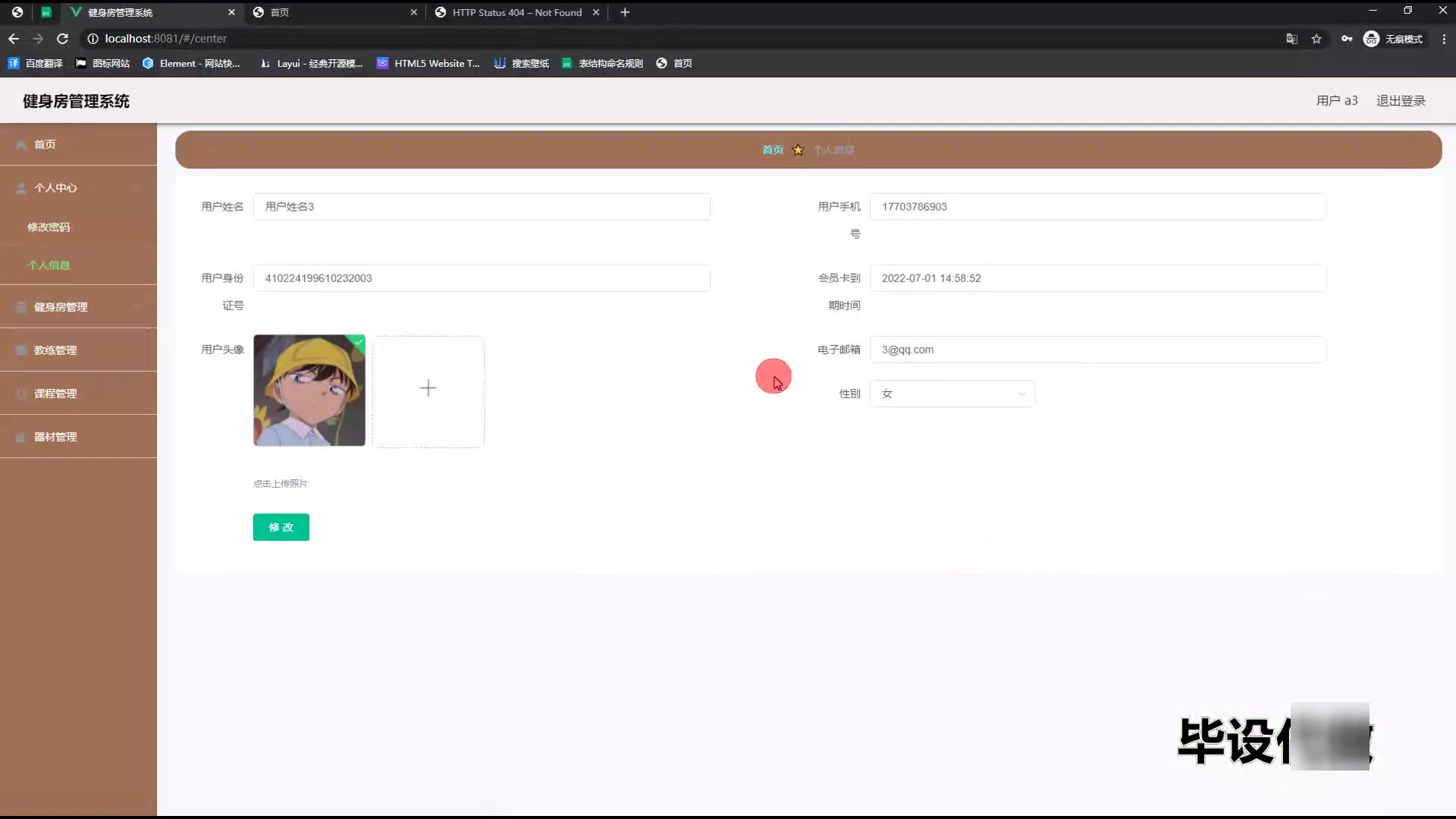Click the 首页 breadcrumb link
The height and width of the screenshot is (819, 1456).
773,149
